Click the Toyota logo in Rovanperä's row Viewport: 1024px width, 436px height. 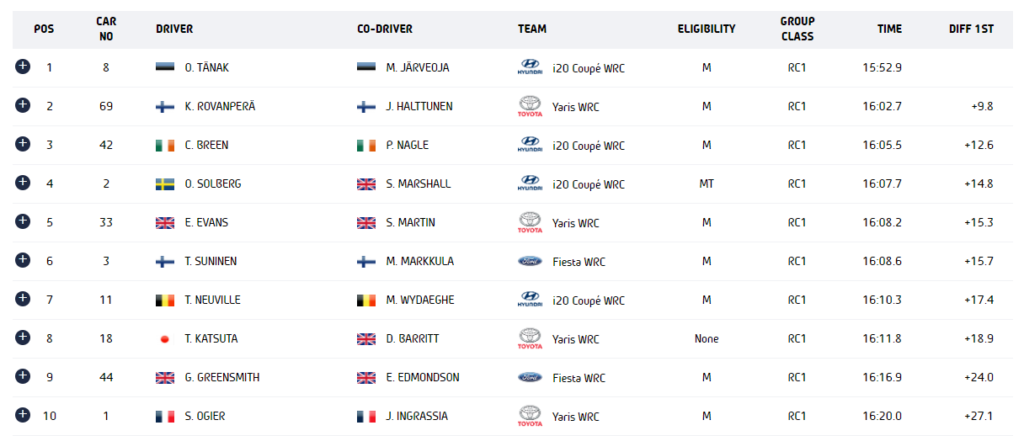pos(530,106)
